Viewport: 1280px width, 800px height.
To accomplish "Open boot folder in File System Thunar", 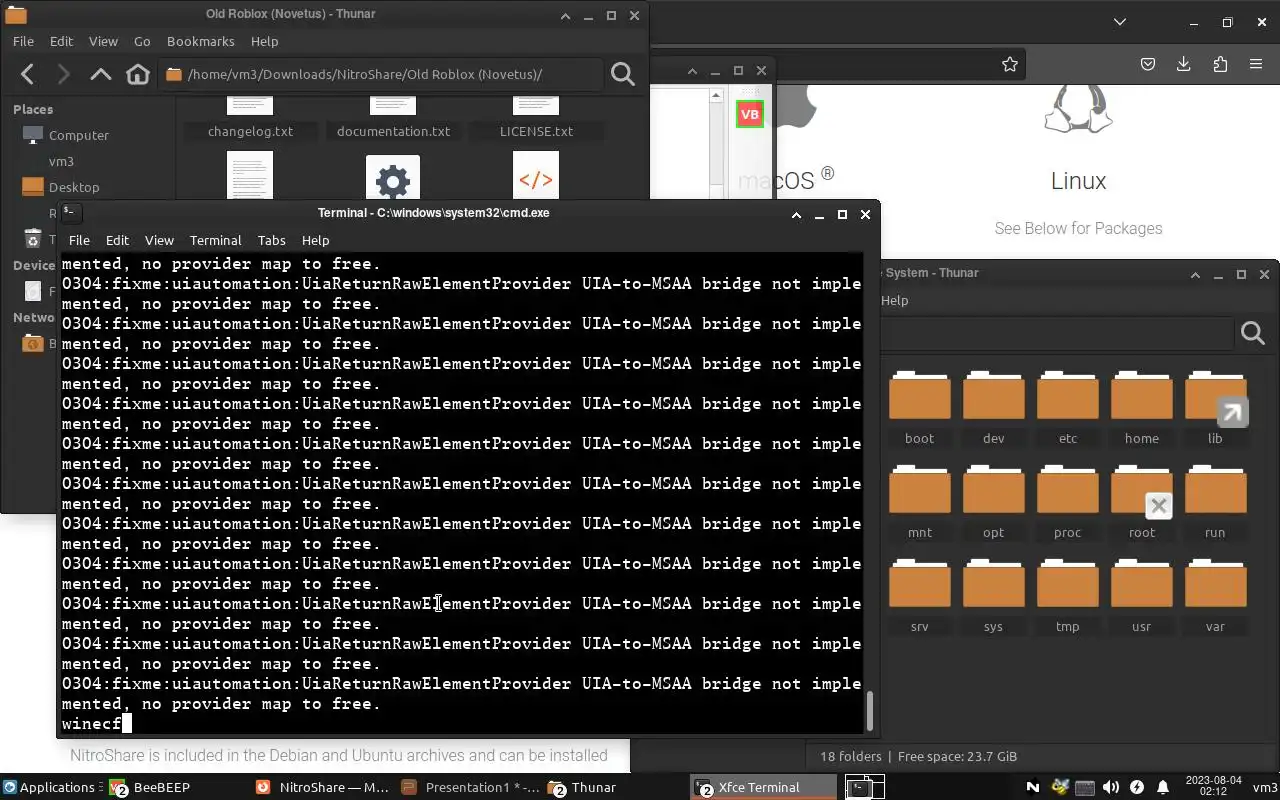I will point(919,408).
